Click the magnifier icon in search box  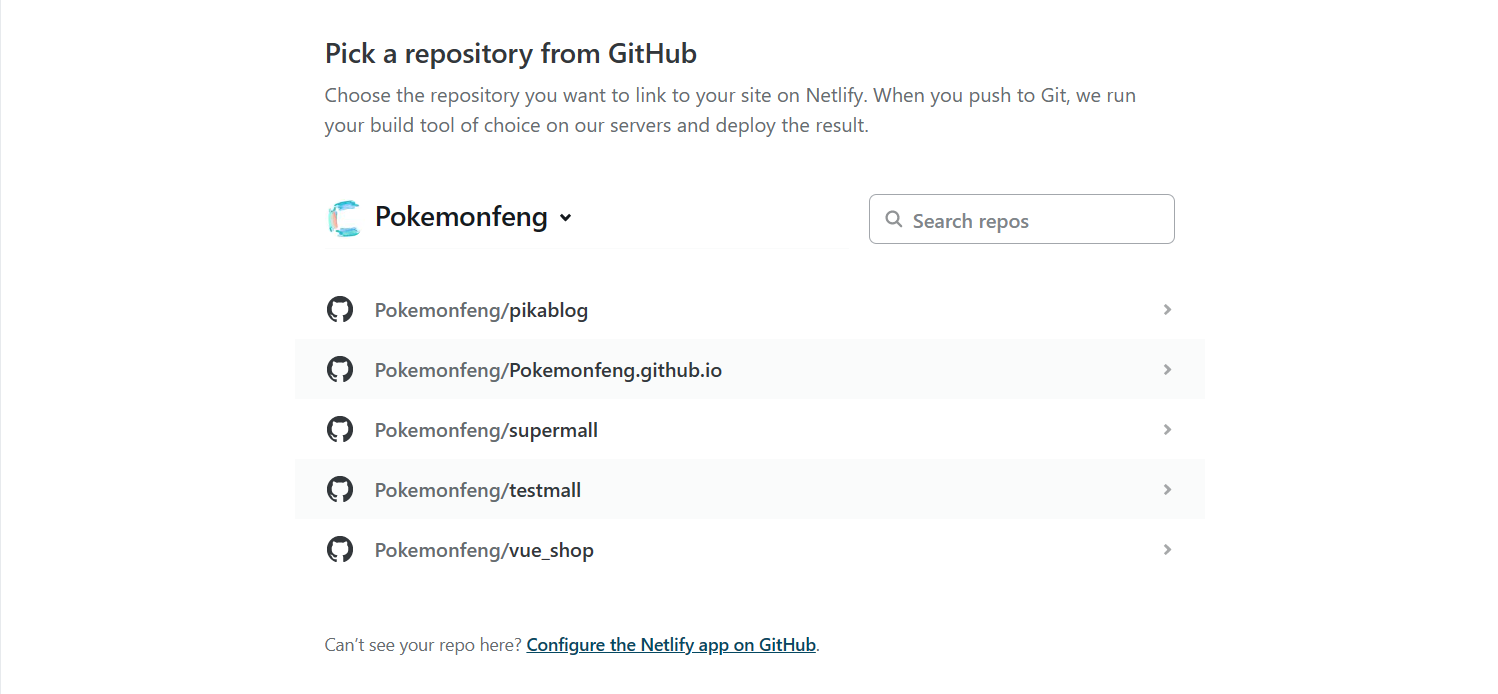894,220
